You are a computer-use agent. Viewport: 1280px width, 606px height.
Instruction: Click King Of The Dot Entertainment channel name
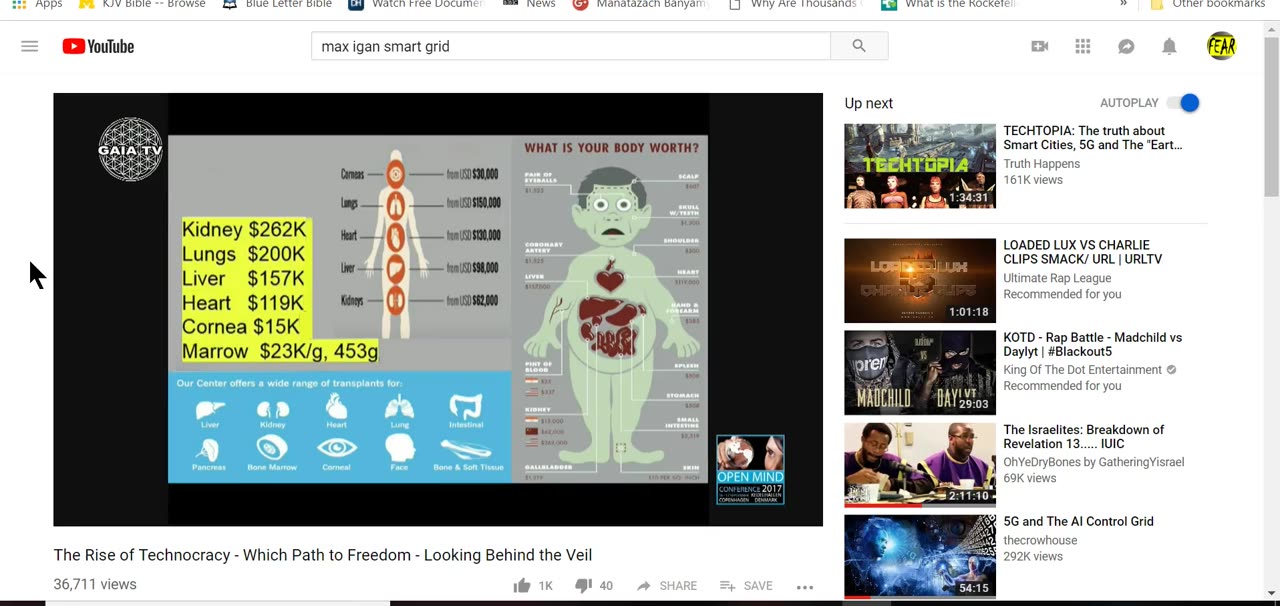(x=1083, y=370)
